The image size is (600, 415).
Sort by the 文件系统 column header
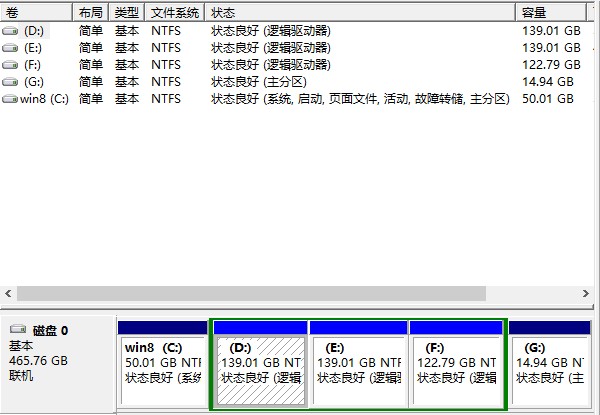tap(174, 13)
